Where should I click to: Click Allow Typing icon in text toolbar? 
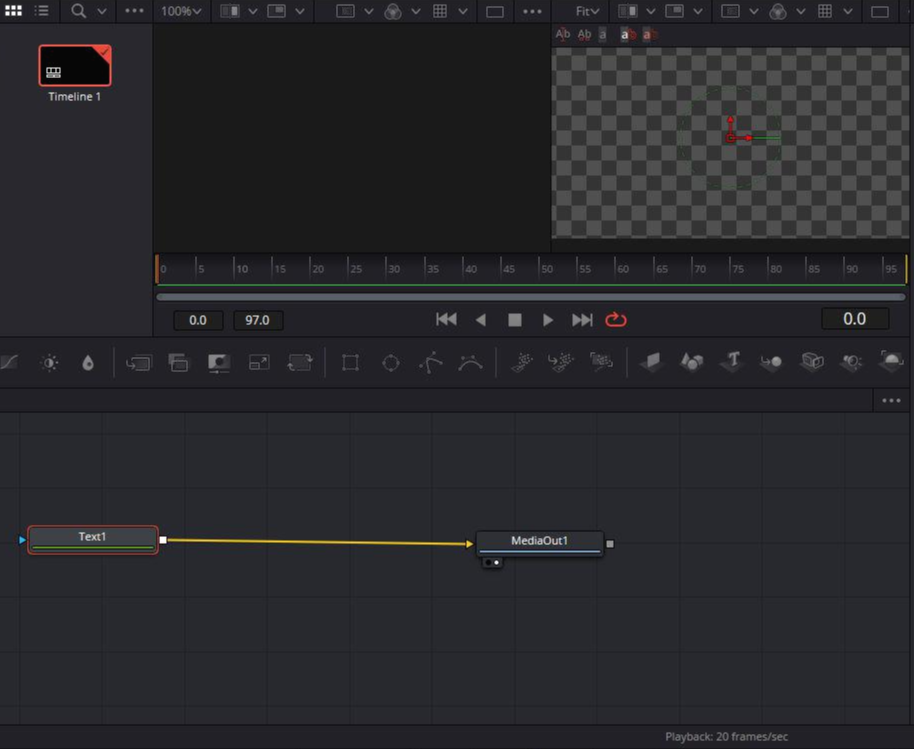(563, 34)
